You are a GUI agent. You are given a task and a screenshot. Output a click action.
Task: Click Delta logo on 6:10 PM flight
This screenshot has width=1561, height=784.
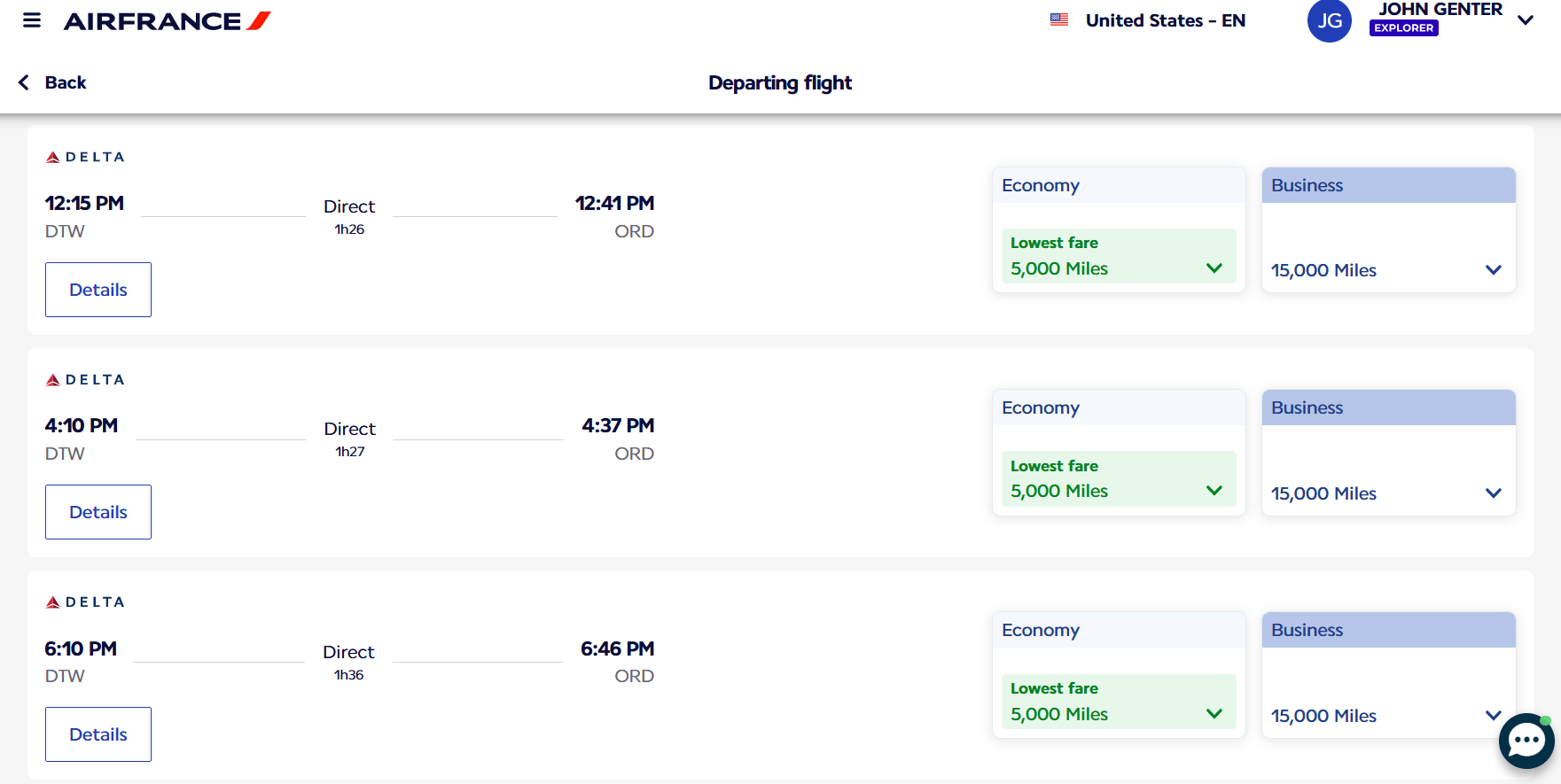tap(85, 602)
